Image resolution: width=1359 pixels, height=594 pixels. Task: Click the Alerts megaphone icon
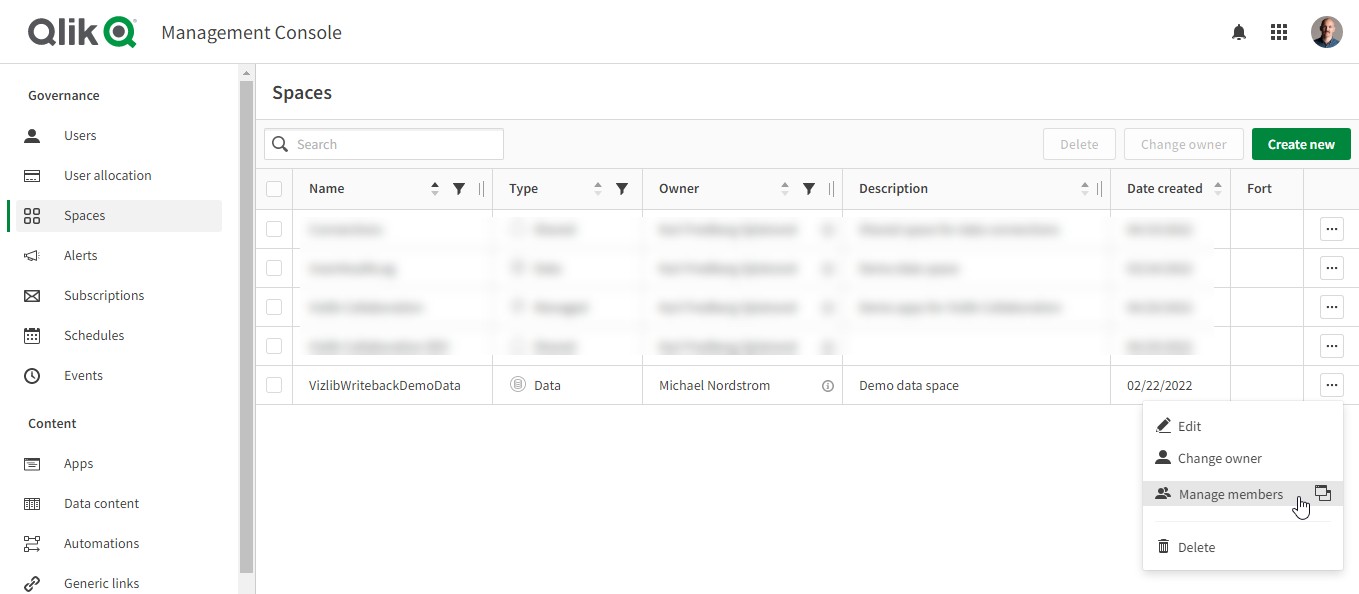32,255
